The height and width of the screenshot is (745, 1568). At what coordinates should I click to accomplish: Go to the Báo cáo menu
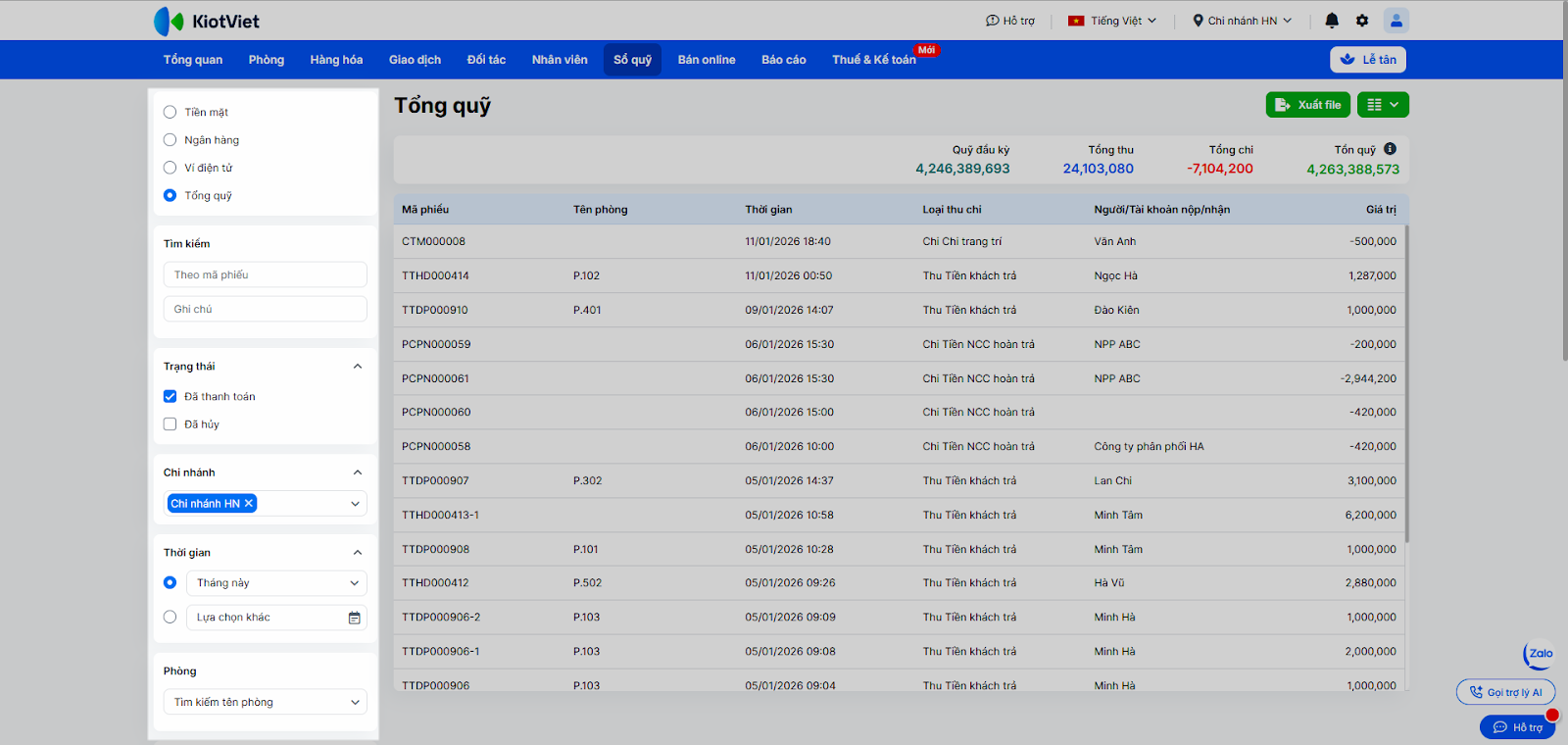click(783, 60)
